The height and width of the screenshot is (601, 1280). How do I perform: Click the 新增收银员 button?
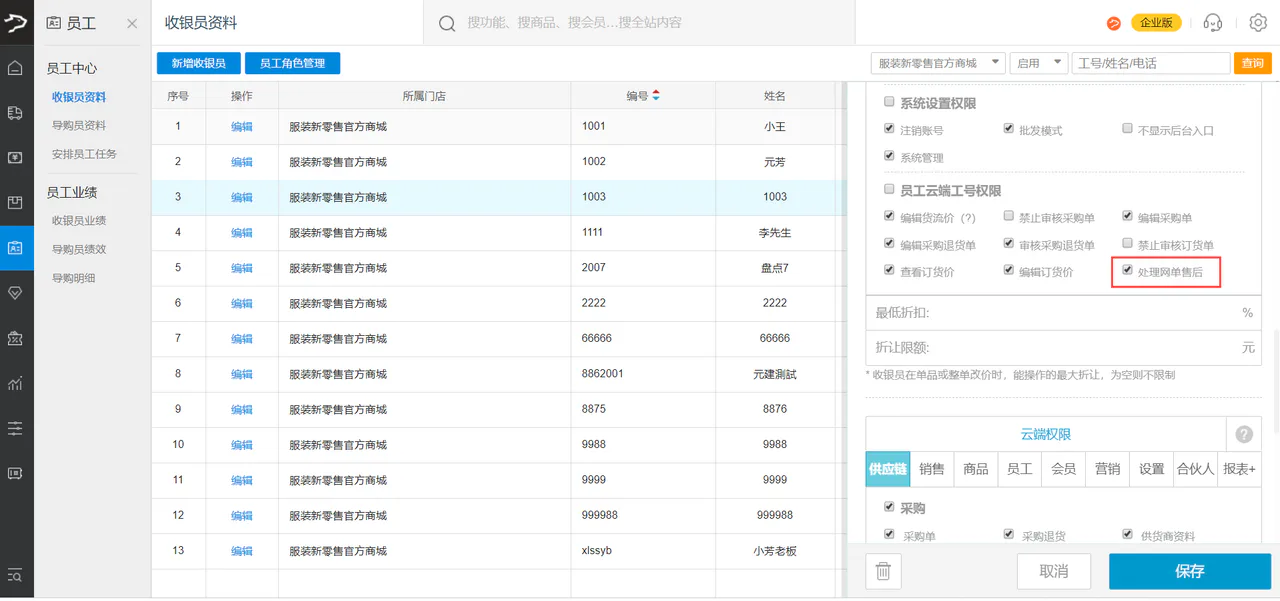pyautogui.click(x=198, y=63)
